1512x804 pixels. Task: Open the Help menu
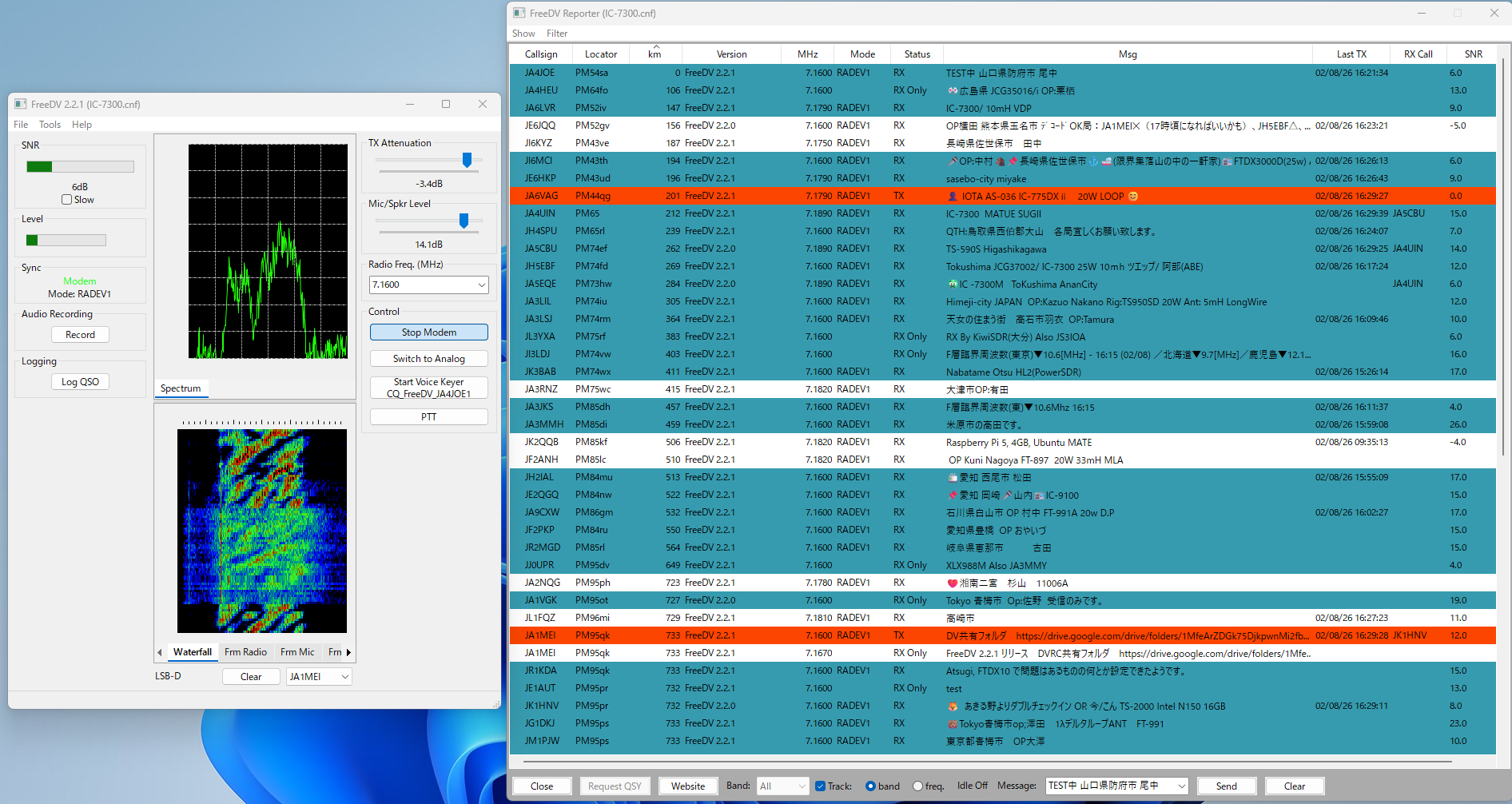click(82, 125)
